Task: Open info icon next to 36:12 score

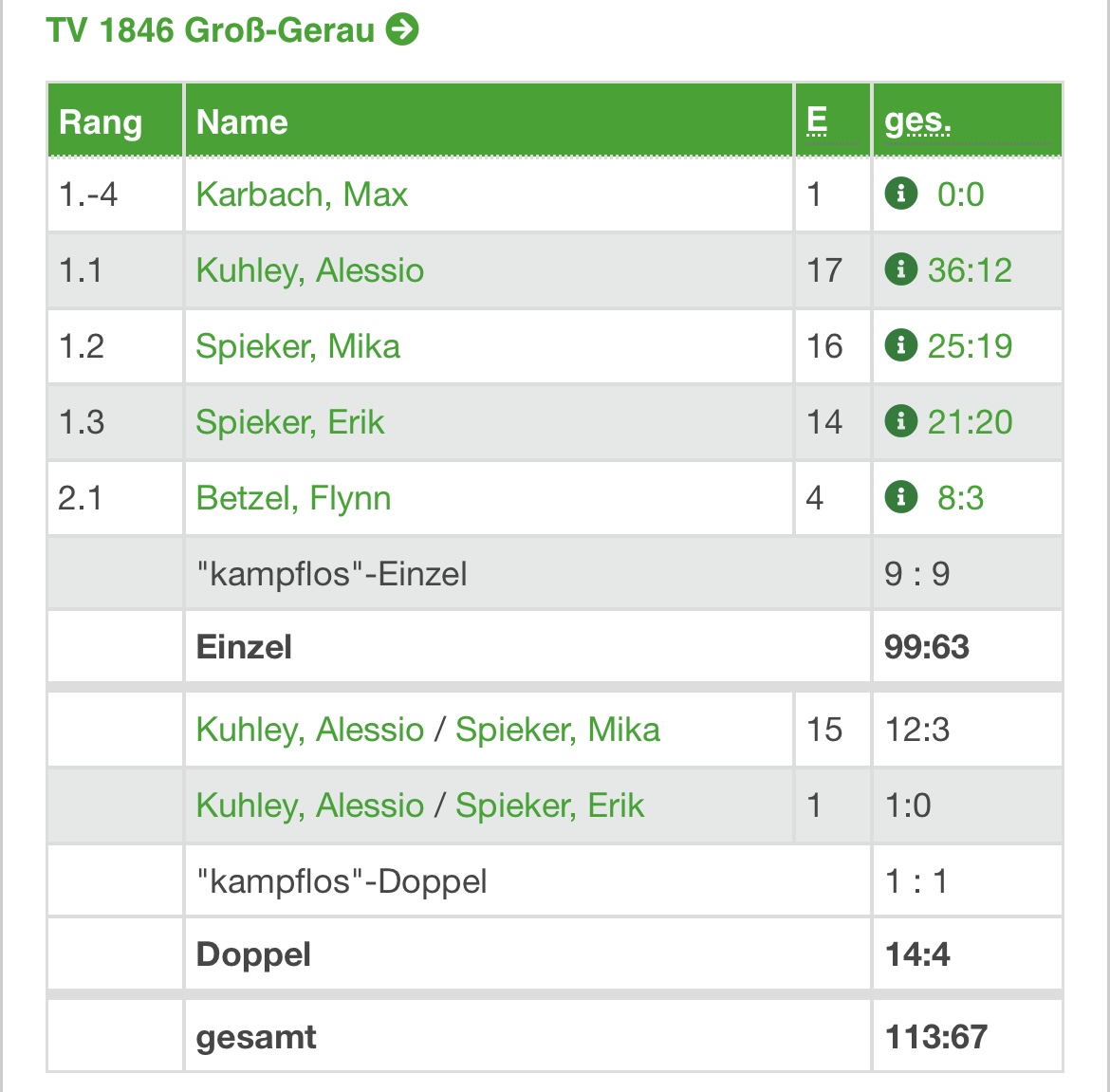Action: 901,268
